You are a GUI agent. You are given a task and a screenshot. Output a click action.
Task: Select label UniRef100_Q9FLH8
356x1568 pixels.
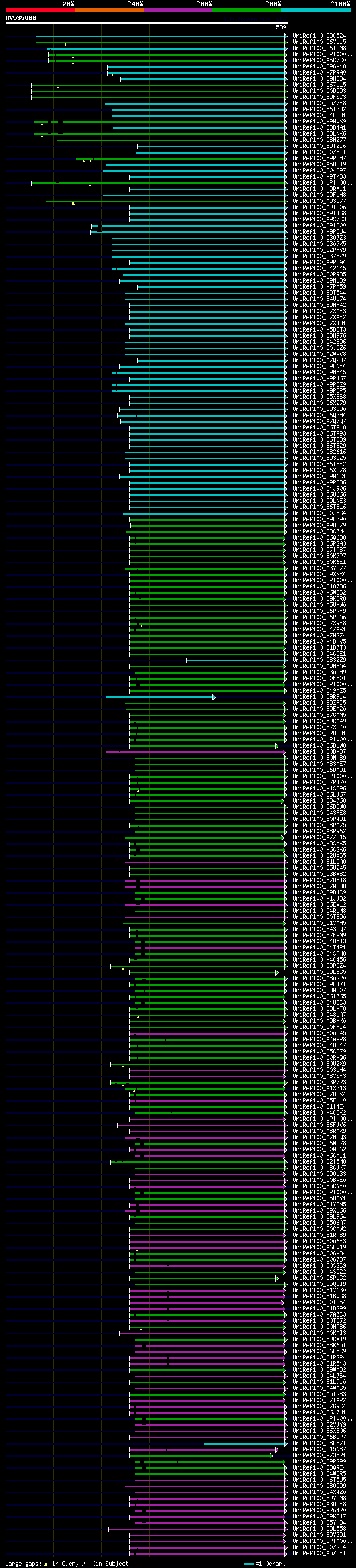319,195
